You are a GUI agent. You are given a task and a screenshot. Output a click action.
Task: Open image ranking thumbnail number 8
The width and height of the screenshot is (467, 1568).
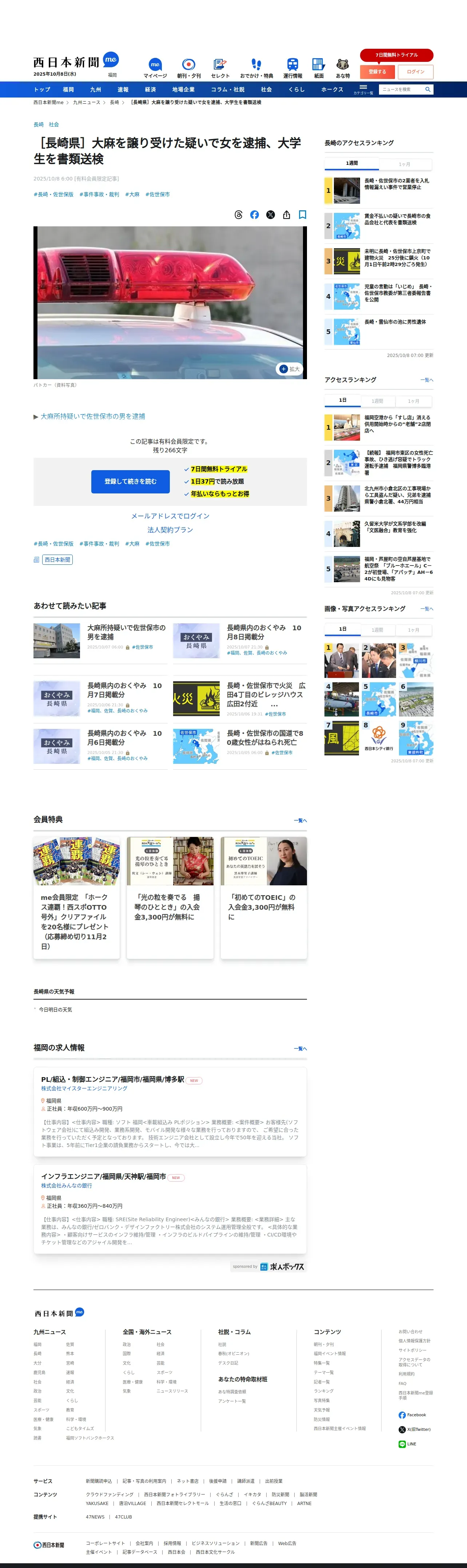(379, 738)
